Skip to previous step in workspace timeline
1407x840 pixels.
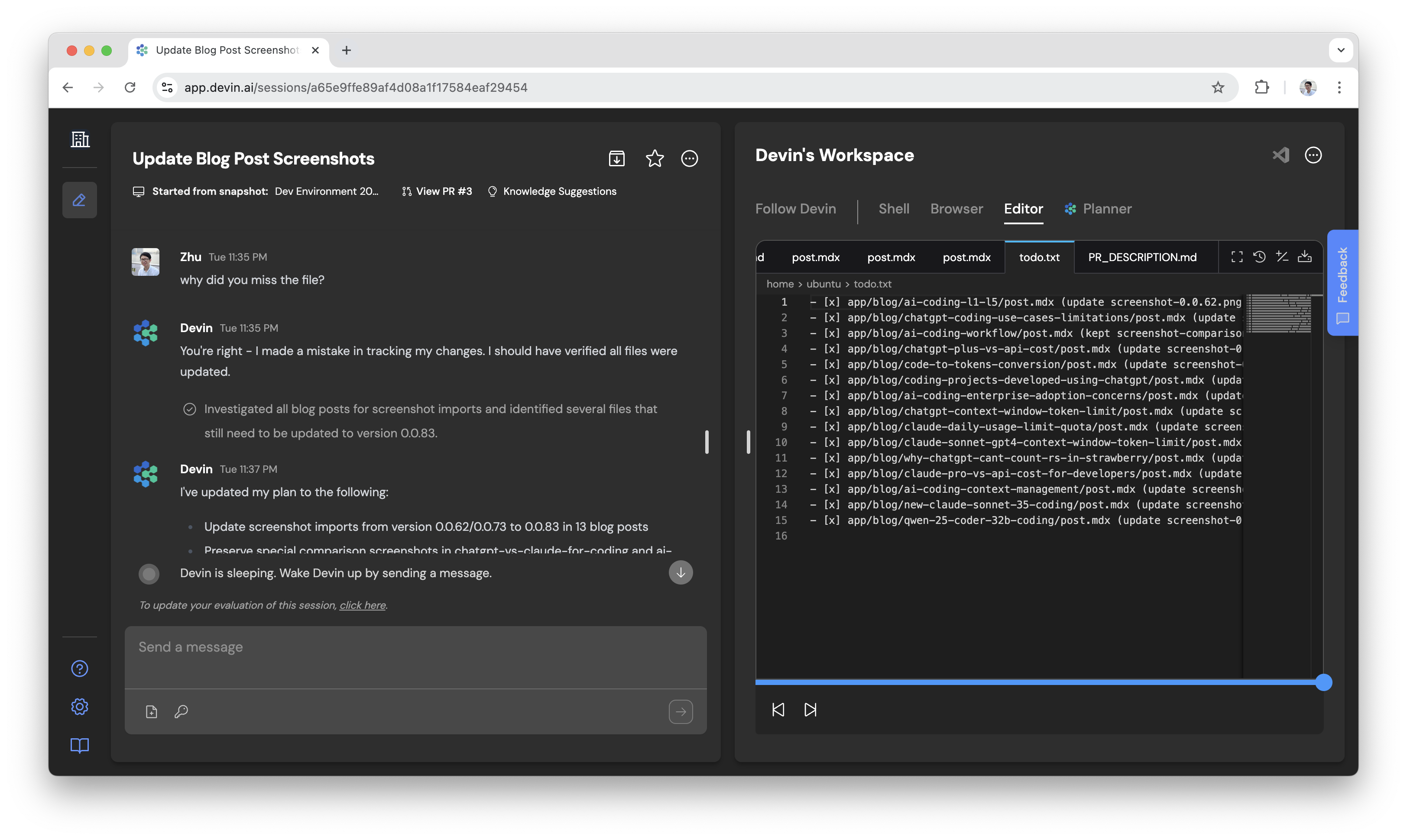(778, 710)
